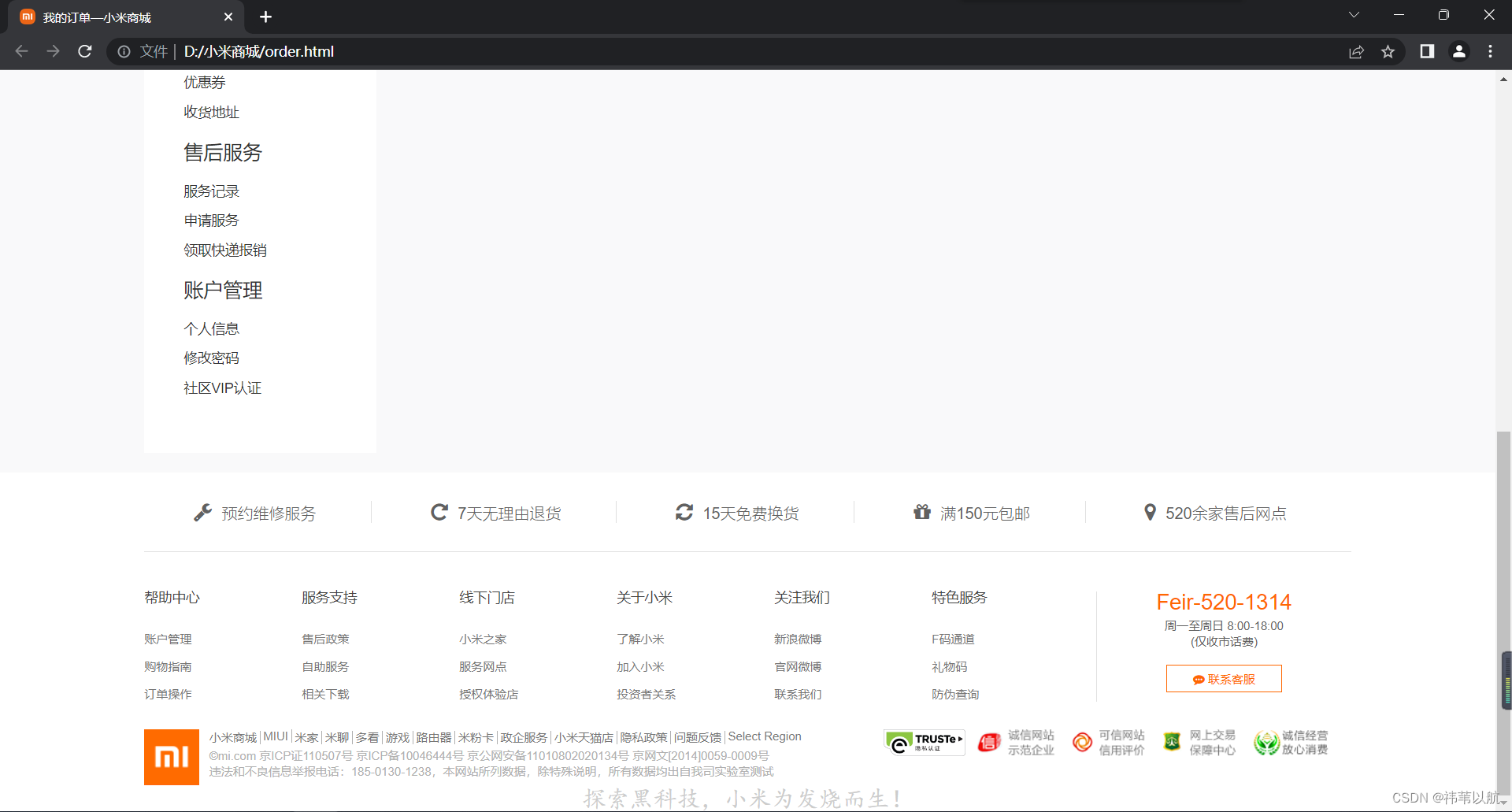Click the 可信网站信用评价 badge

(1109, 742)
